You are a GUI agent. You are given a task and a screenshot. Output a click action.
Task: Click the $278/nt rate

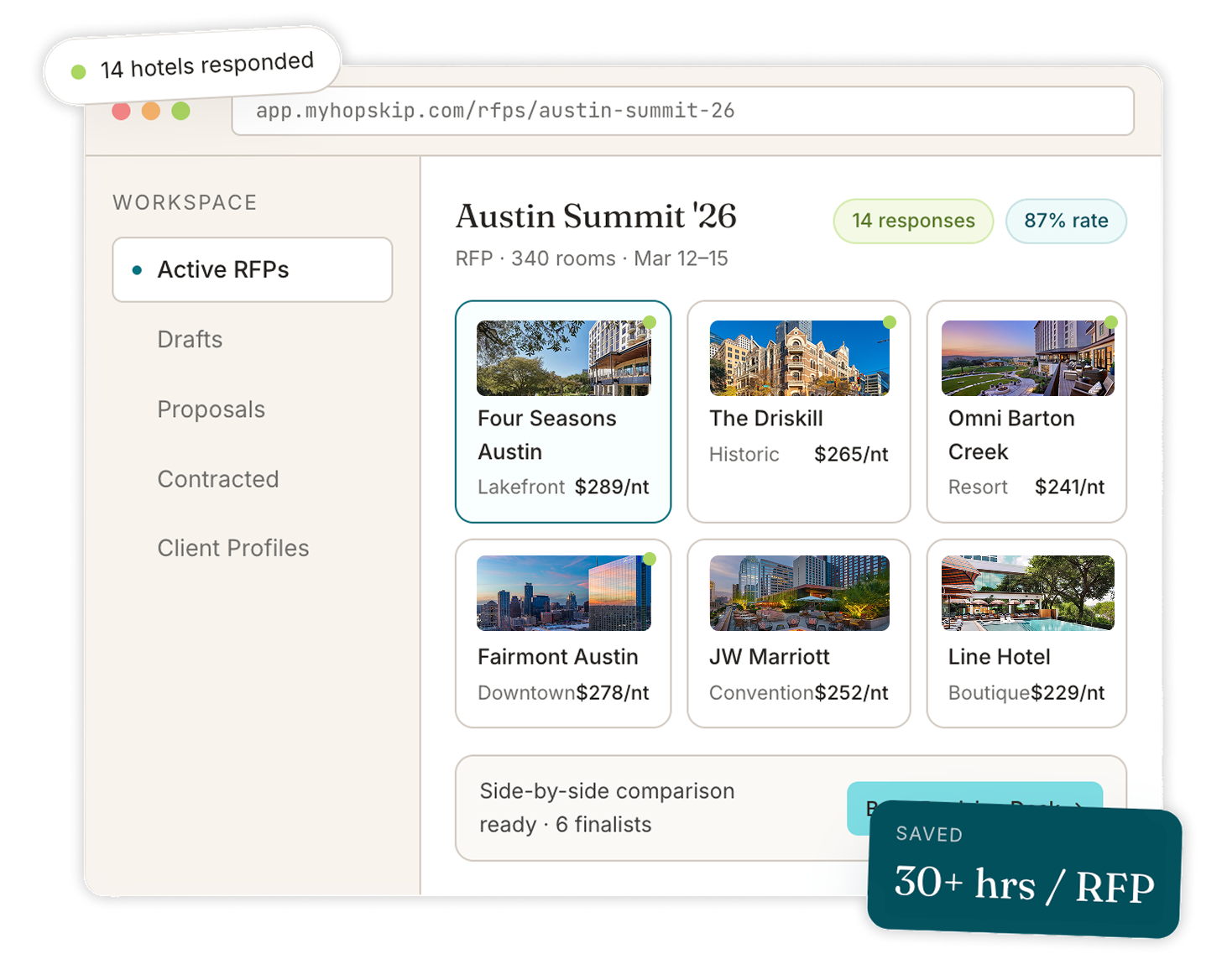(x=613, y=692)
